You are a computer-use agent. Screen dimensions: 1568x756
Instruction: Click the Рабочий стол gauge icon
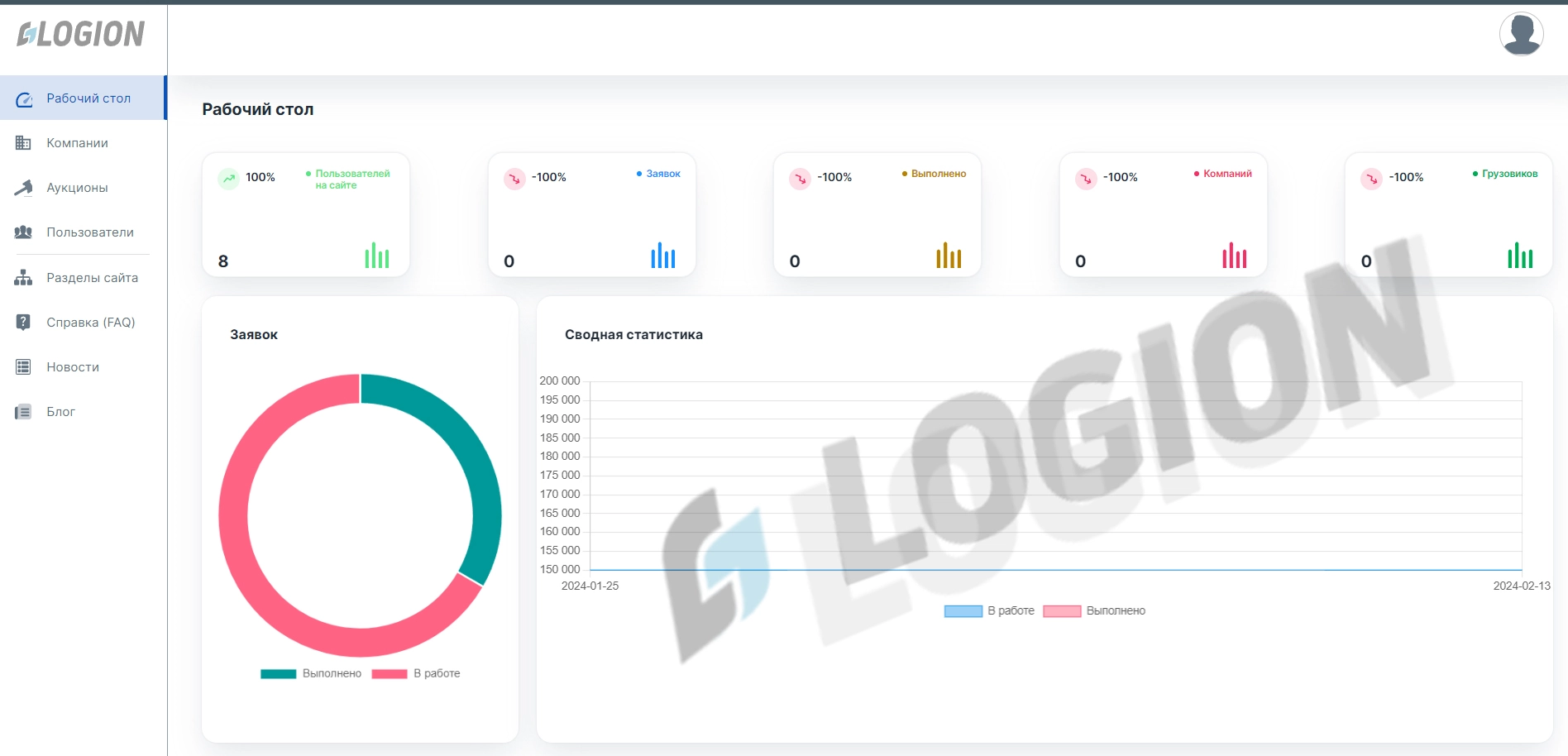coord(24,99)
